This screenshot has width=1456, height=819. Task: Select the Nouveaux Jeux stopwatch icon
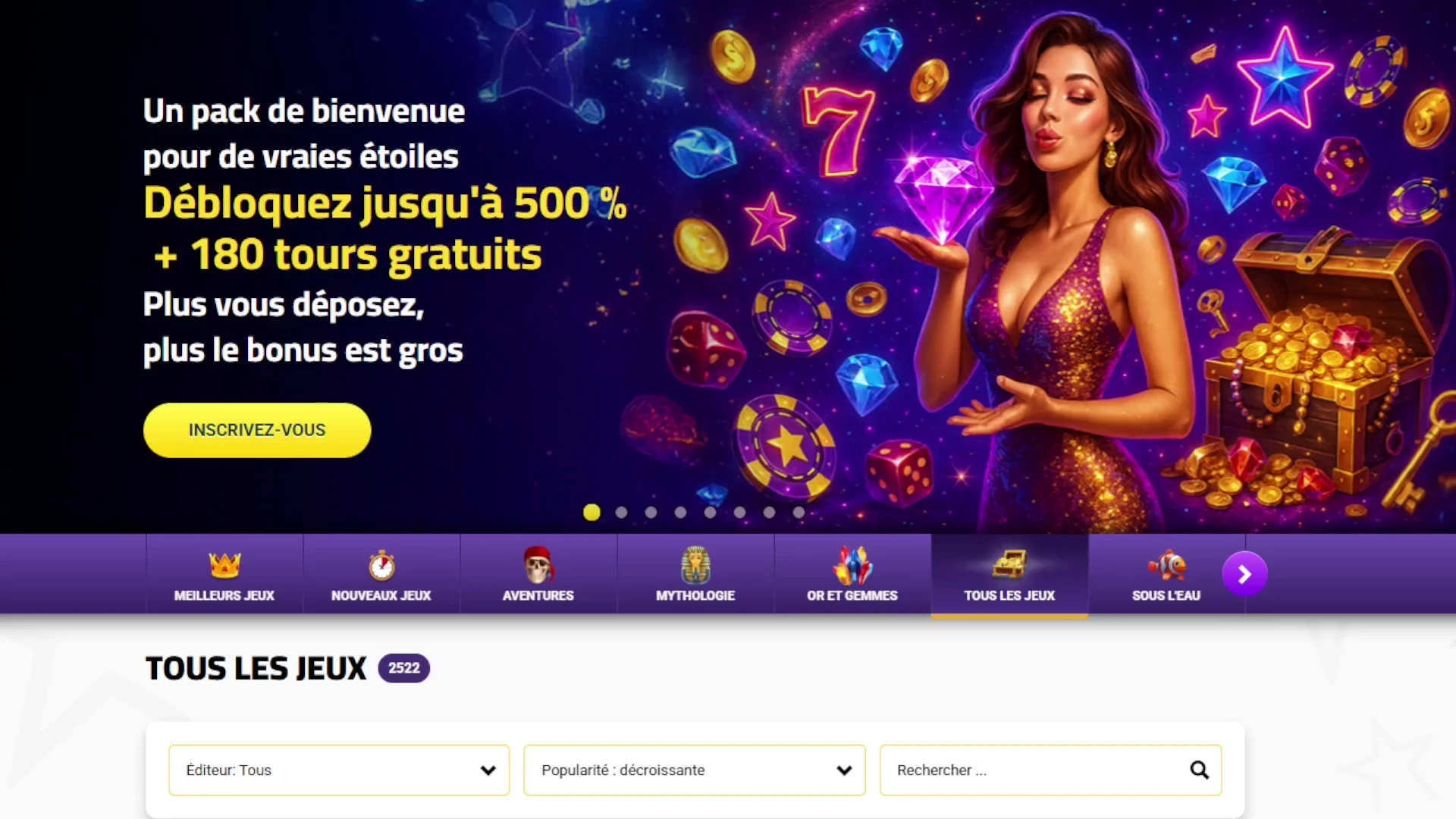click(381, 565)
